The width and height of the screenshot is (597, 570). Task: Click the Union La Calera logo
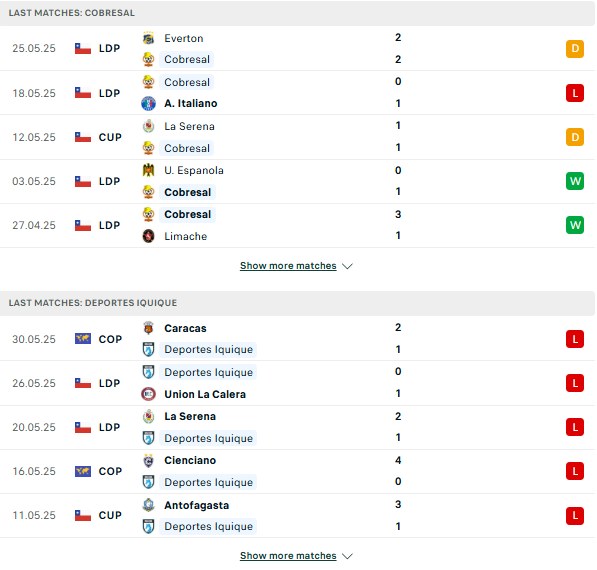click(x=148, y=394)
